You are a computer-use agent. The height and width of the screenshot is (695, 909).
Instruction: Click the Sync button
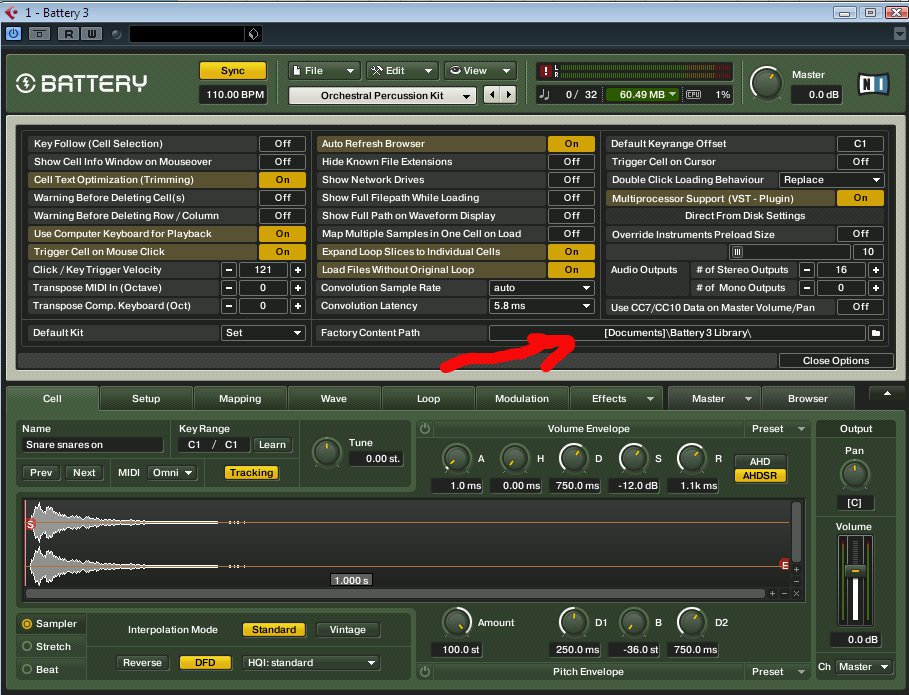point(232,71)
